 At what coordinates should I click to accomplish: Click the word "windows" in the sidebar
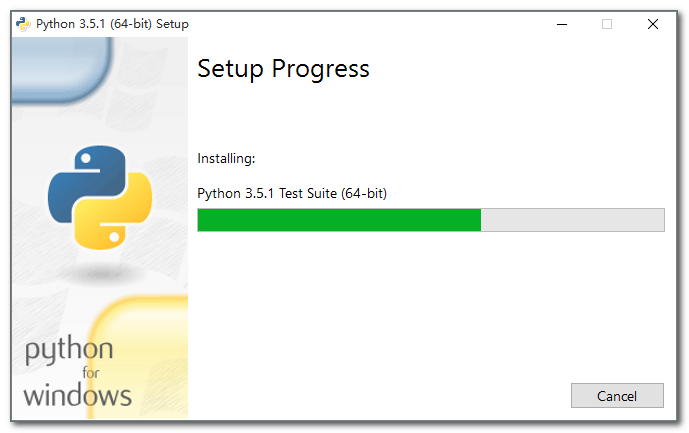pyautogui.click(x=77, y=395)
